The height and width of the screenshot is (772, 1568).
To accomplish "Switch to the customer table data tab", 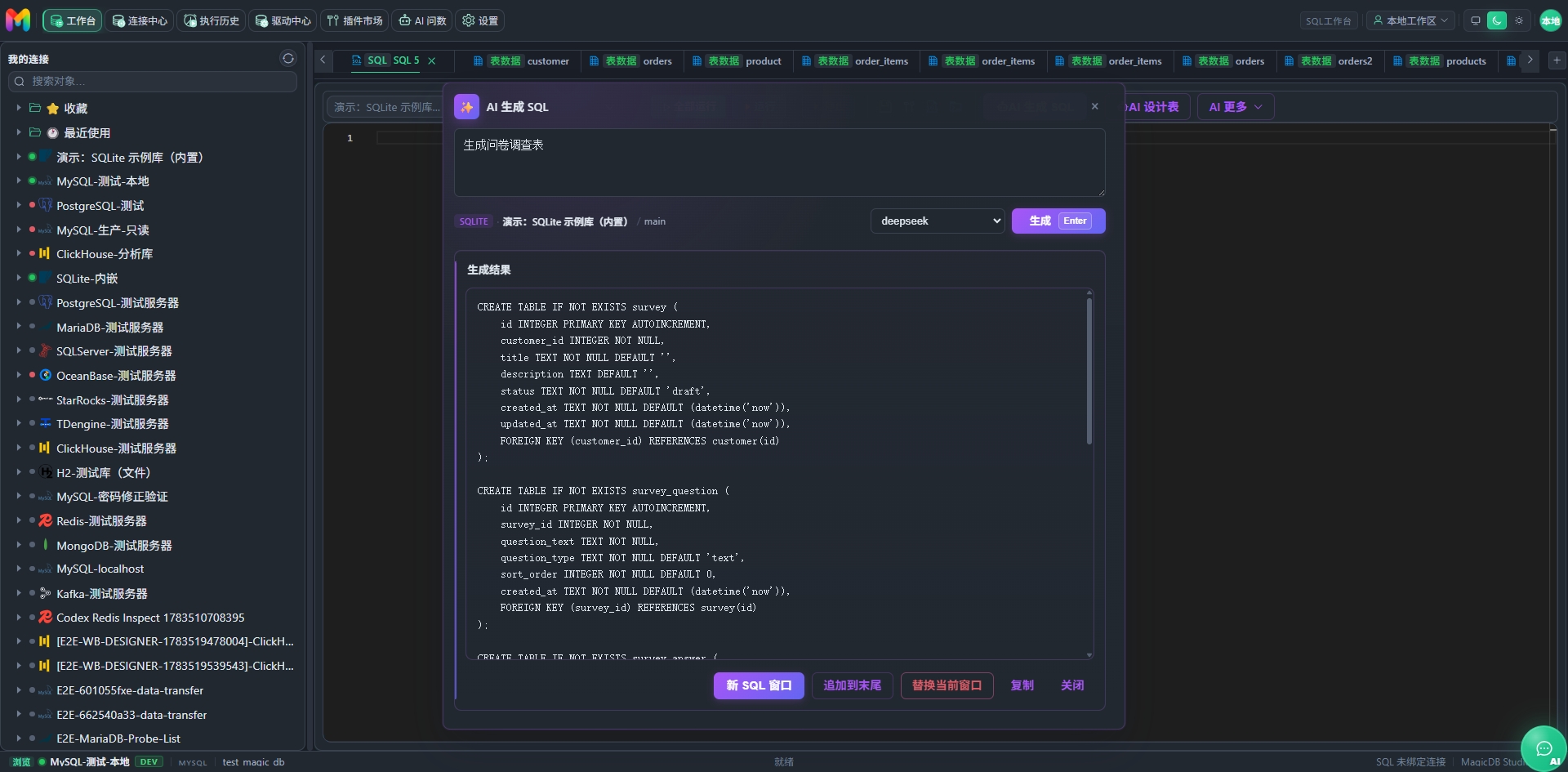I will point(521,60).
